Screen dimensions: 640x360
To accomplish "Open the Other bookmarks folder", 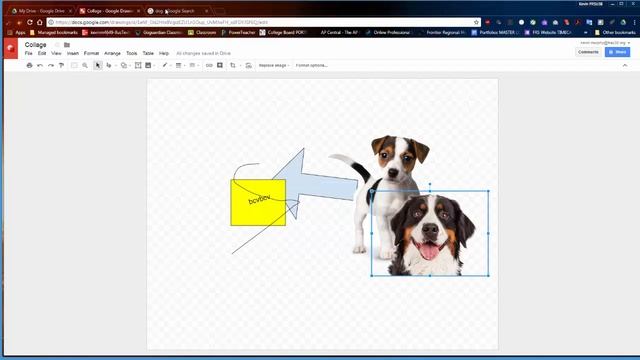I will click(x=615, y=32).
